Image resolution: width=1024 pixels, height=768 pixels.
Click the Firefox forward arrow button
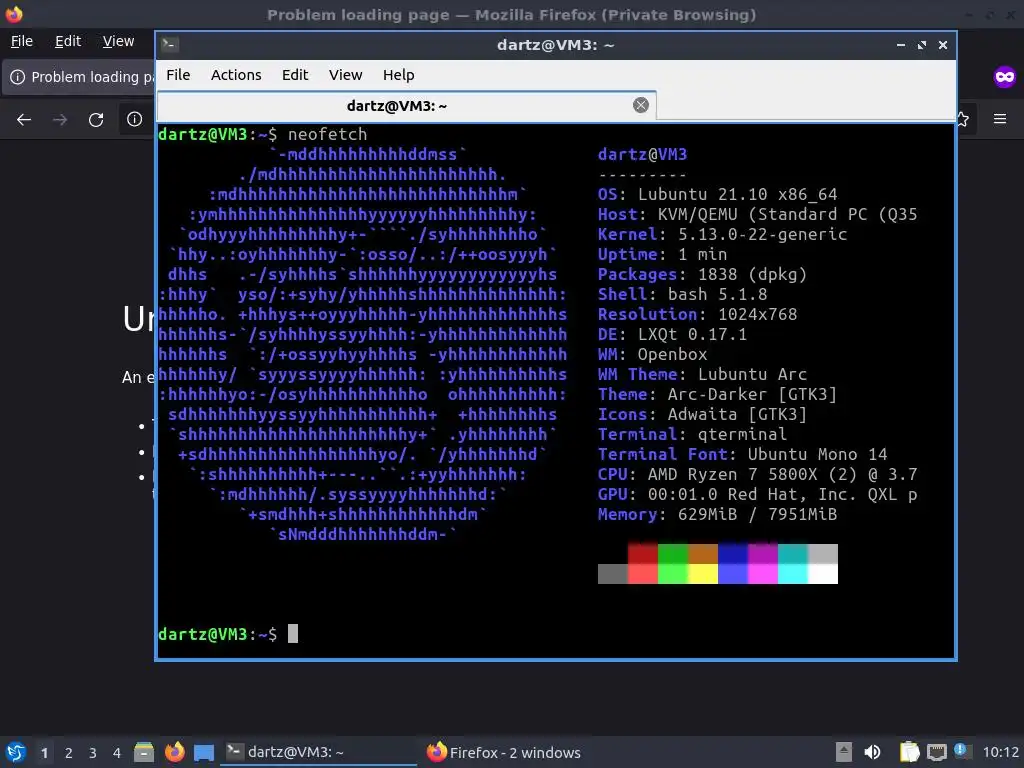(60, 120)
